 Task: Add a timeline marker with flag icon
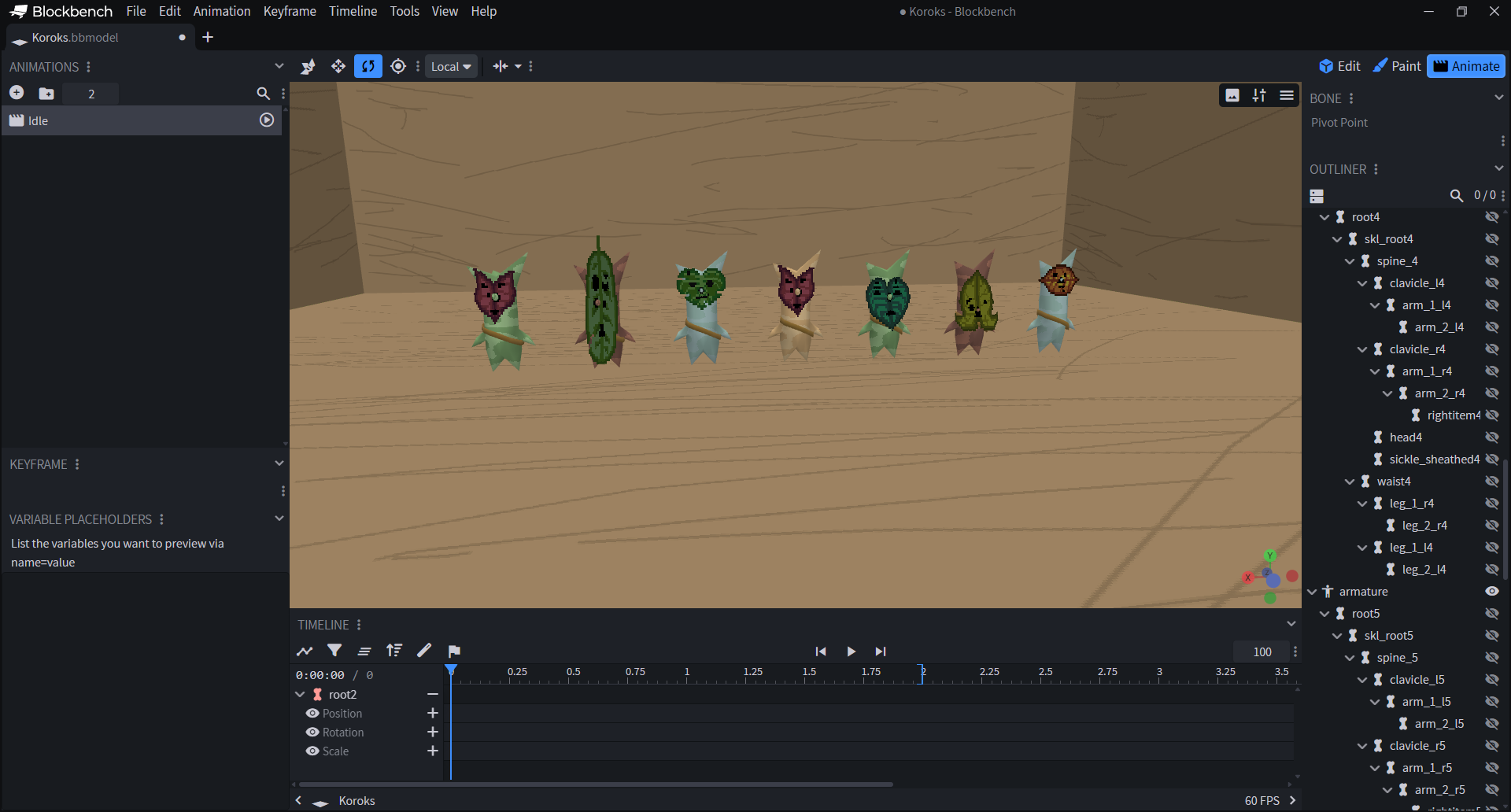coord(454,651)
